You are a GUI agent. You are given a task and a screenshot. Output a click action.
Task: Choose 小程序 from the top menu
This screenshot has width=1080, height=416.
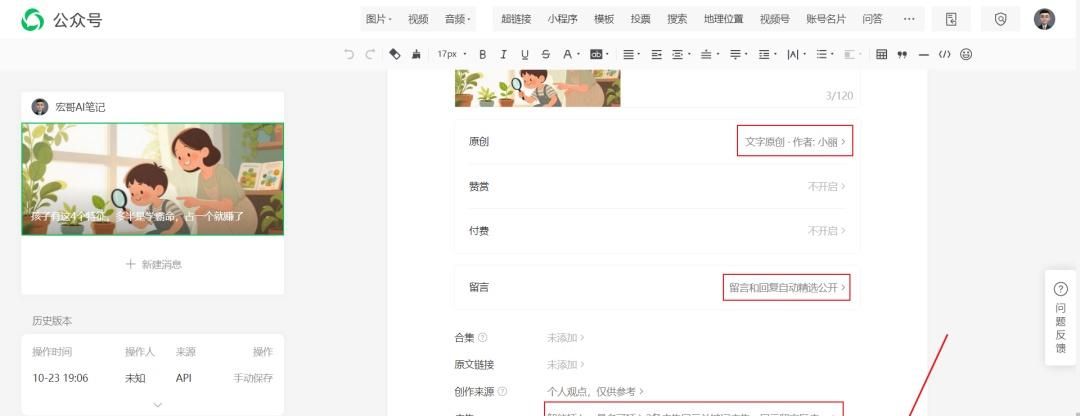coord(562,19)
